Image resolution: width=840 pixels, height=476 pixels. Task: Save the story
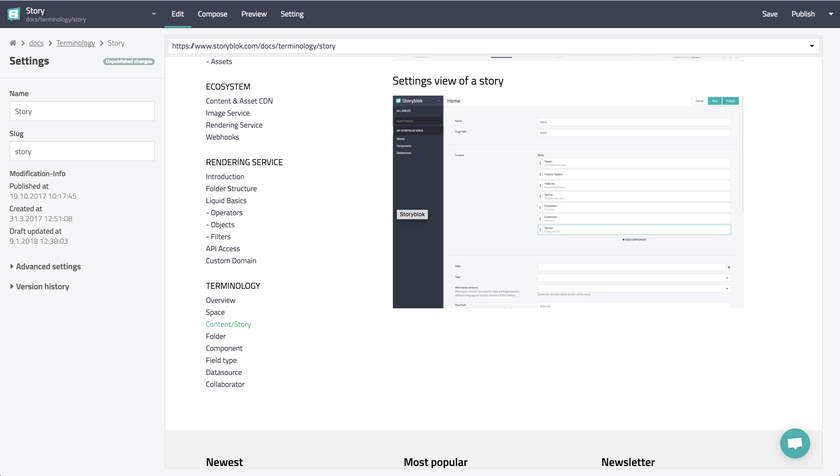tap(770, 14)
